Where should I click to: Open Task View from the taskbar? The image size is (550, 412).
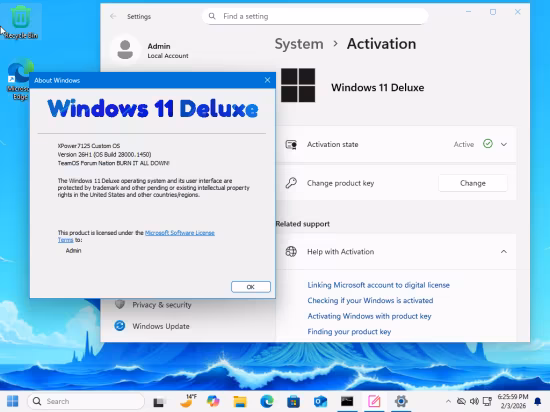pyautogui.click(x=160, y=401)
